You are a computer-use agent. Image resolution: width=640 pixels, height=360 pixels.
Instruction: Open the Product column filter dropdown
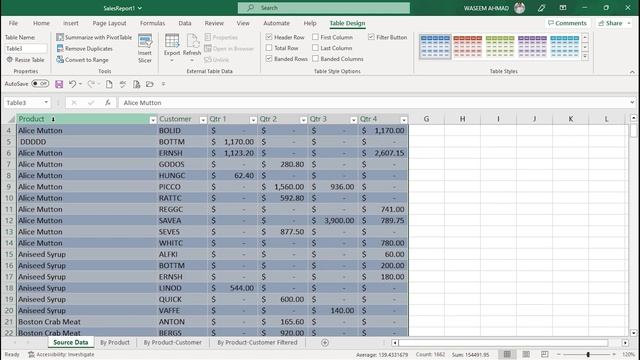[153, 120]
